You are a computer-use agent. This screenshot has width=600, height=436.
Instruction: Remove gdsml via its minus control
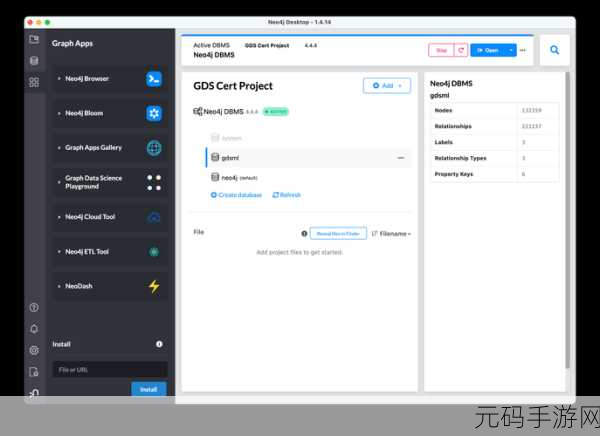pos(401,158)
